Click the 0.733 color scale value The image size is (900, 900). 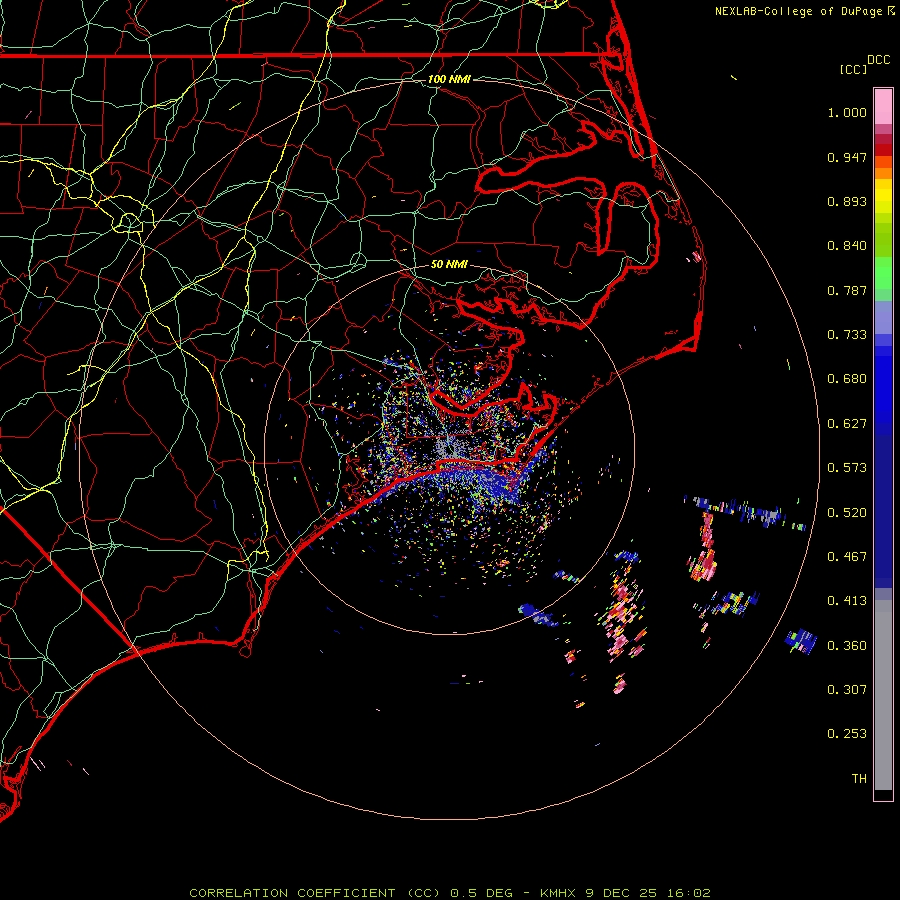847,335
